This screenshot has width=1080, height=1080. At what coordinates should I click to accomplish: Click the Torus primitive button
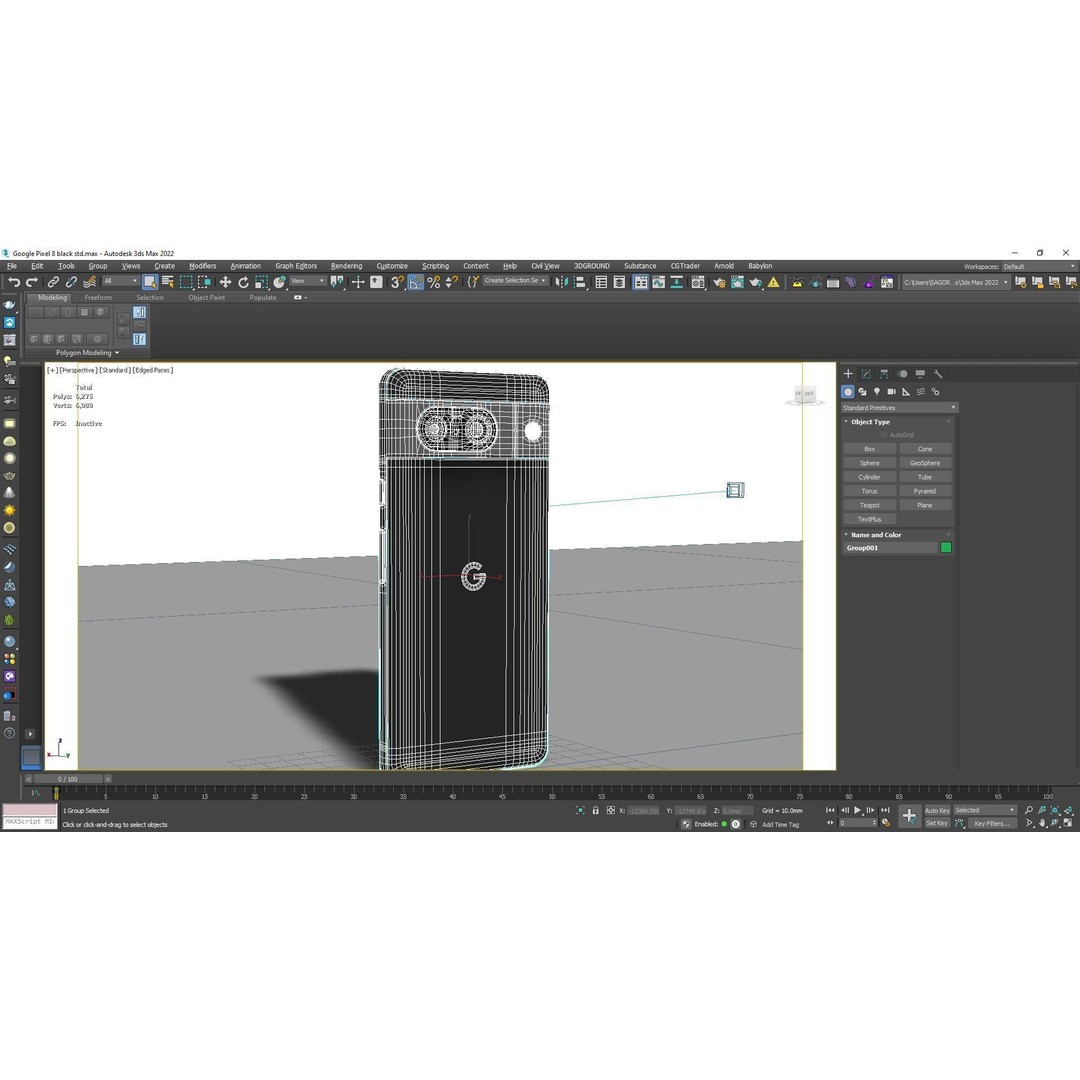869,491
